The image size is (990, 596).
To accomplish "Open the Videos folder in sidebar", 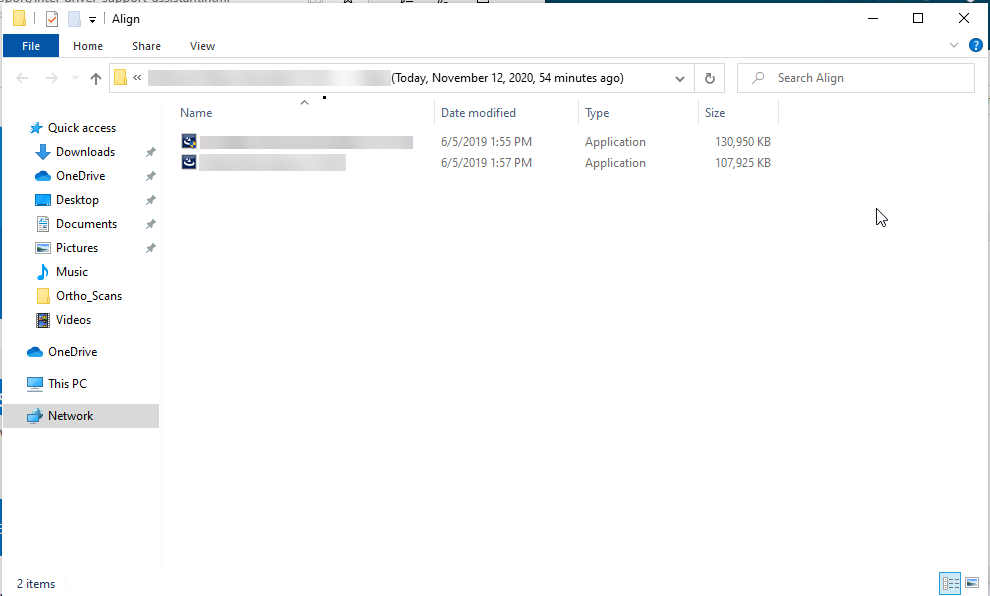I will coord(73,320).
